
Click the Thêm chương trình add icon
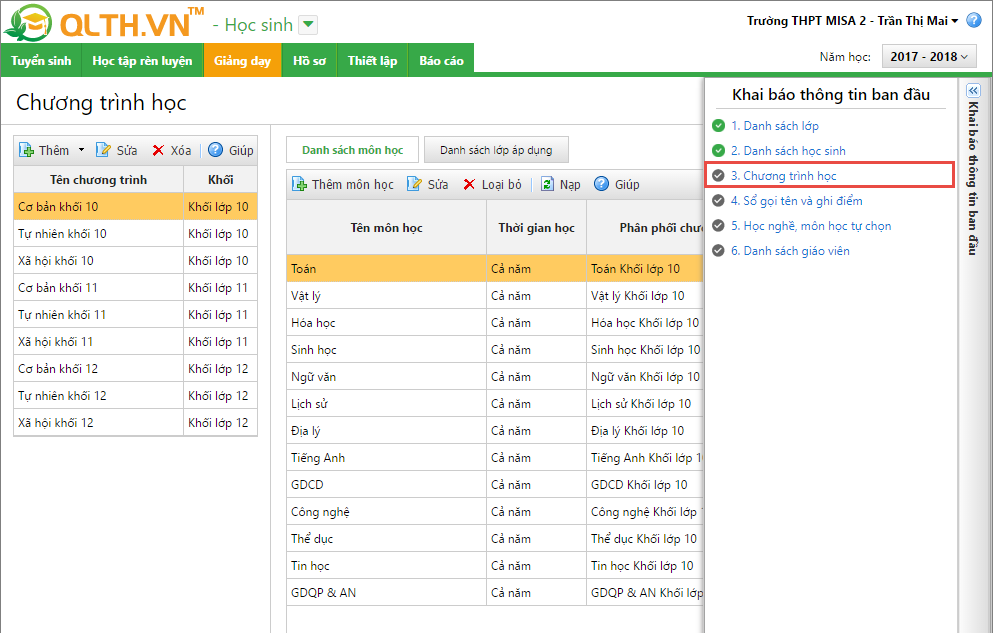click(27, 150)
